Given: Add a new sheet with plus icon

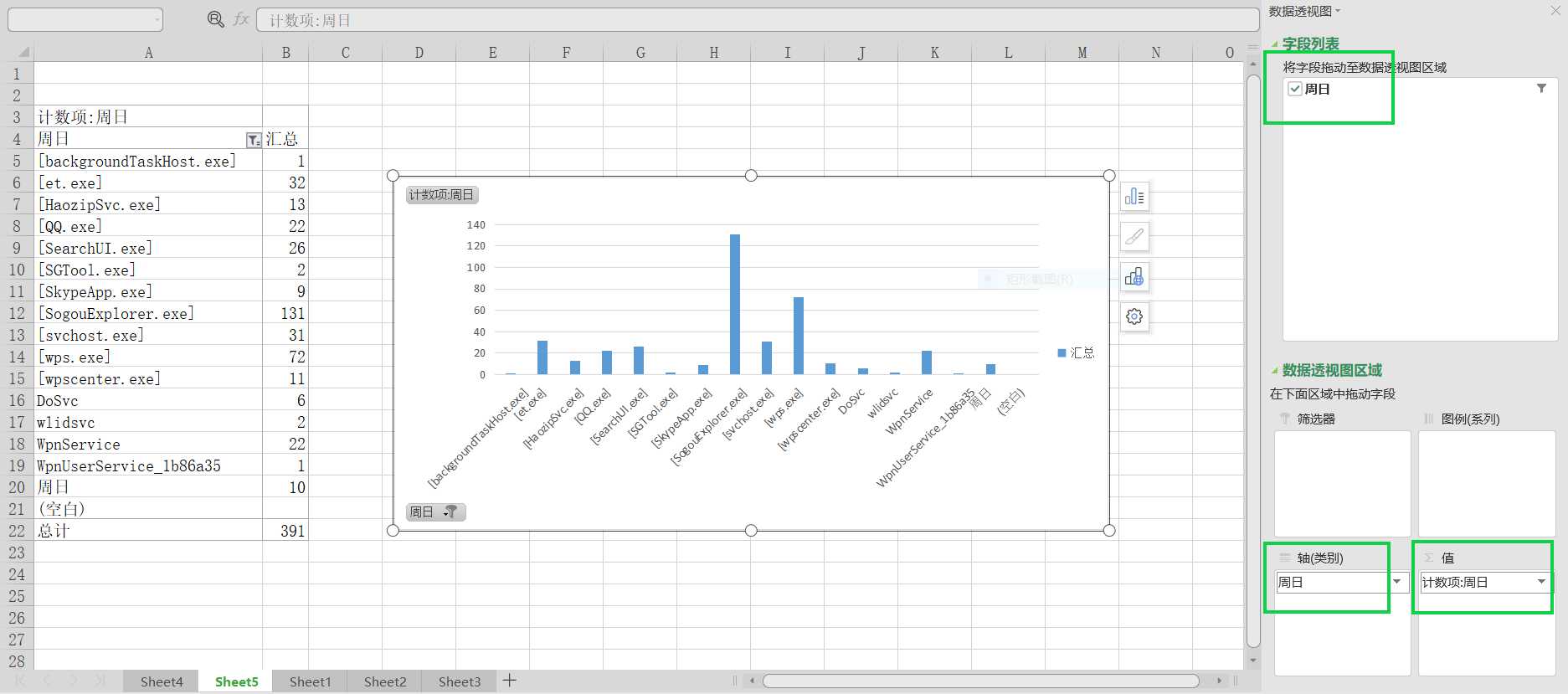Looking at the screenshot, I should point(509,681).
